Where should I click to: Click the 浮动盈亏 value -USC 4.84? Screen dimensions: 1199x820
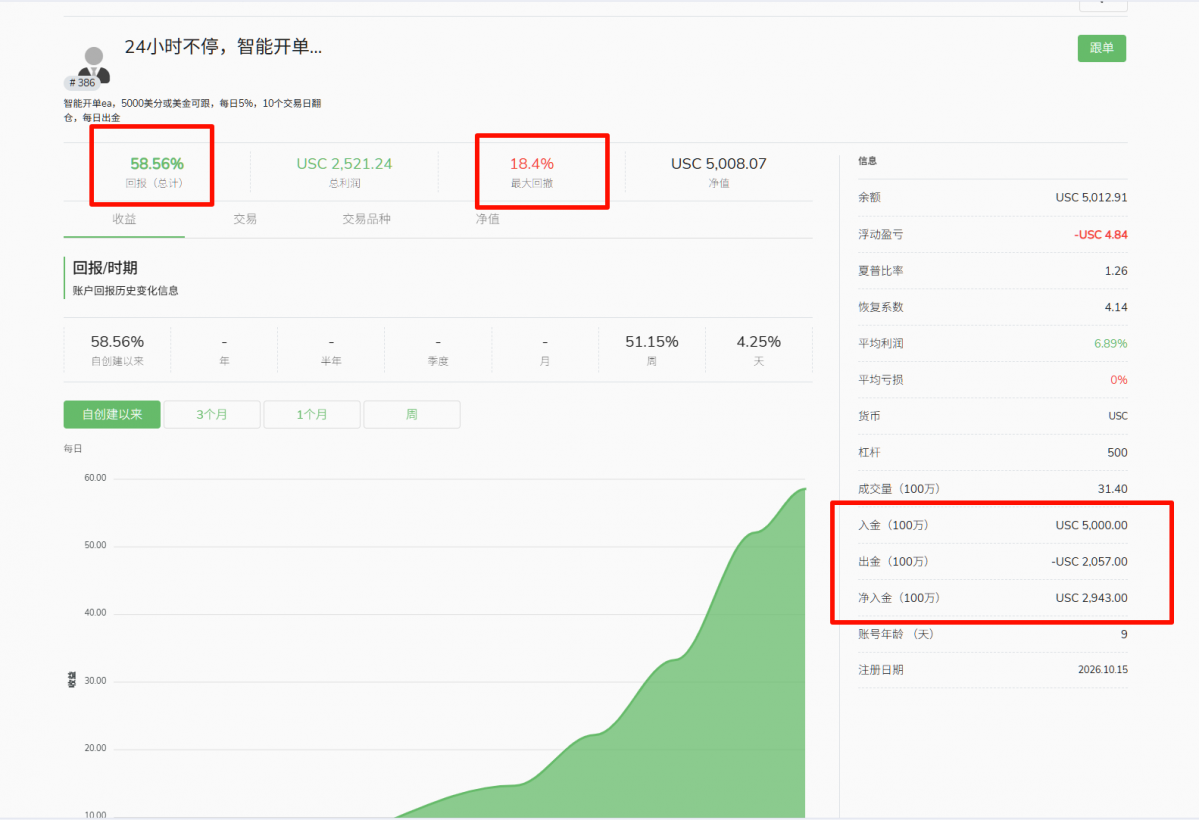point(1100,235)
